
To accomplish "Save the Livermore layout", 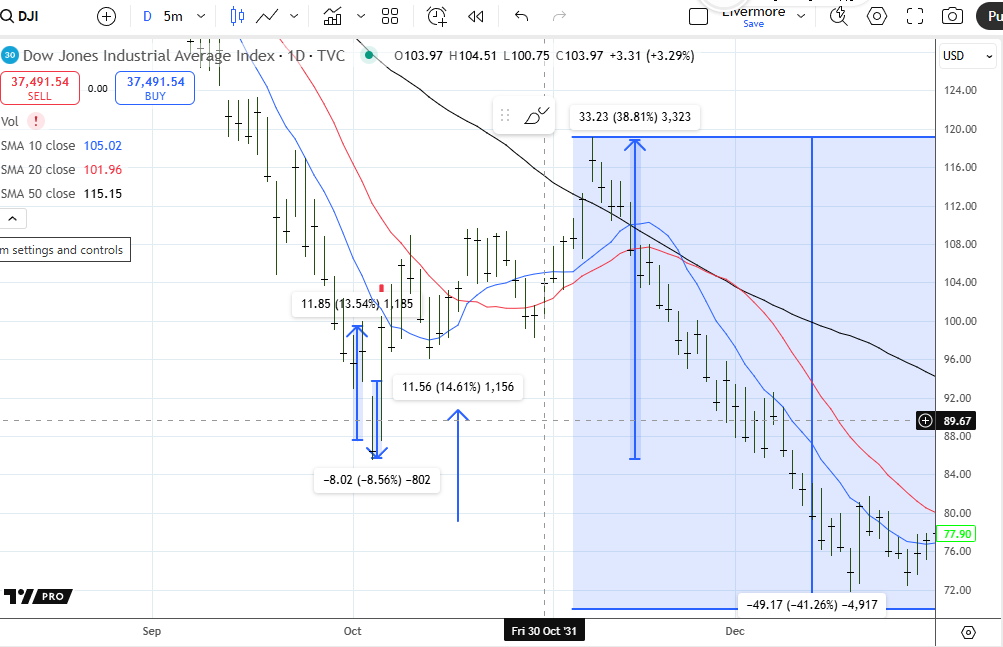I will (754, 24).
